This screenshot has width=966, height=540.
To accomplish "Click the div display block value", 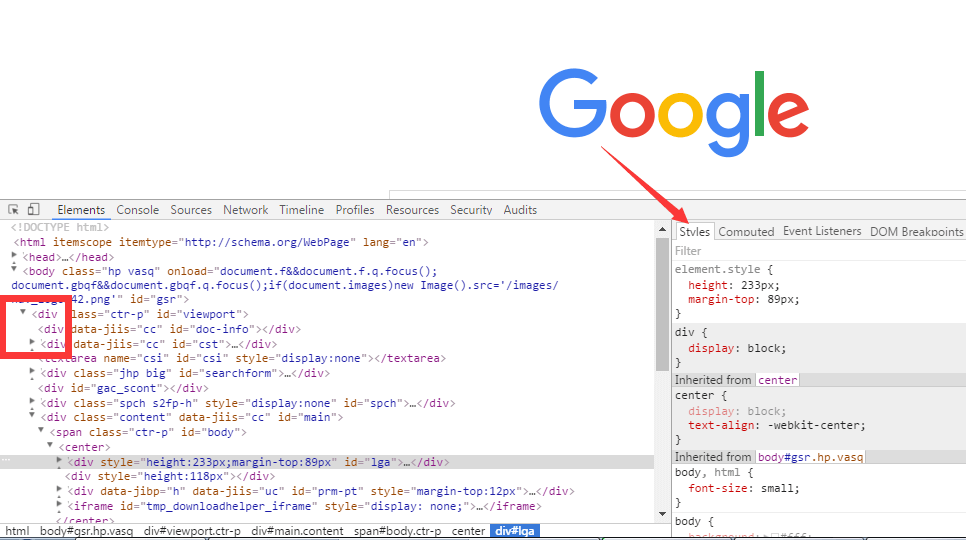I will tap(766, 348).
